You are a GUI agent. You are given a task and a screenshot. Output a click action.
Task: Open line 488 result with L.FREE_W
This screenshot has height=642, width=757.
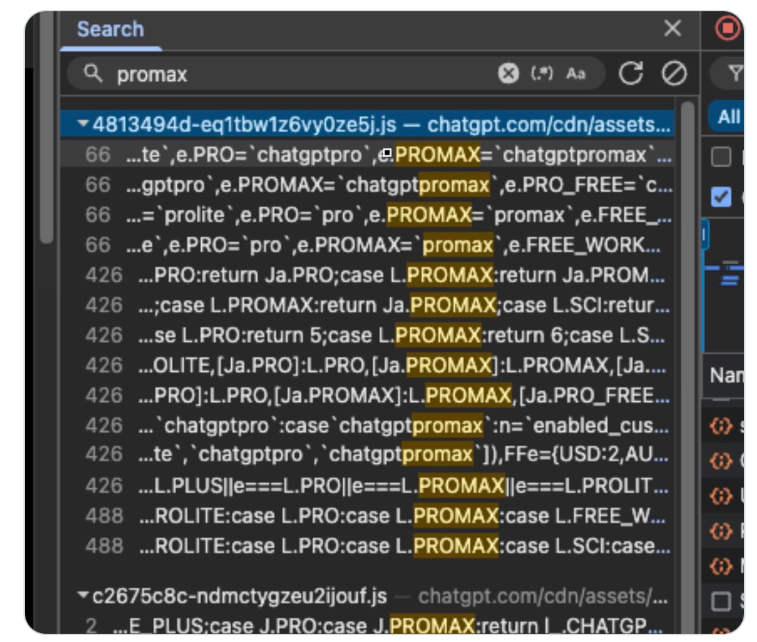point(367,516)
